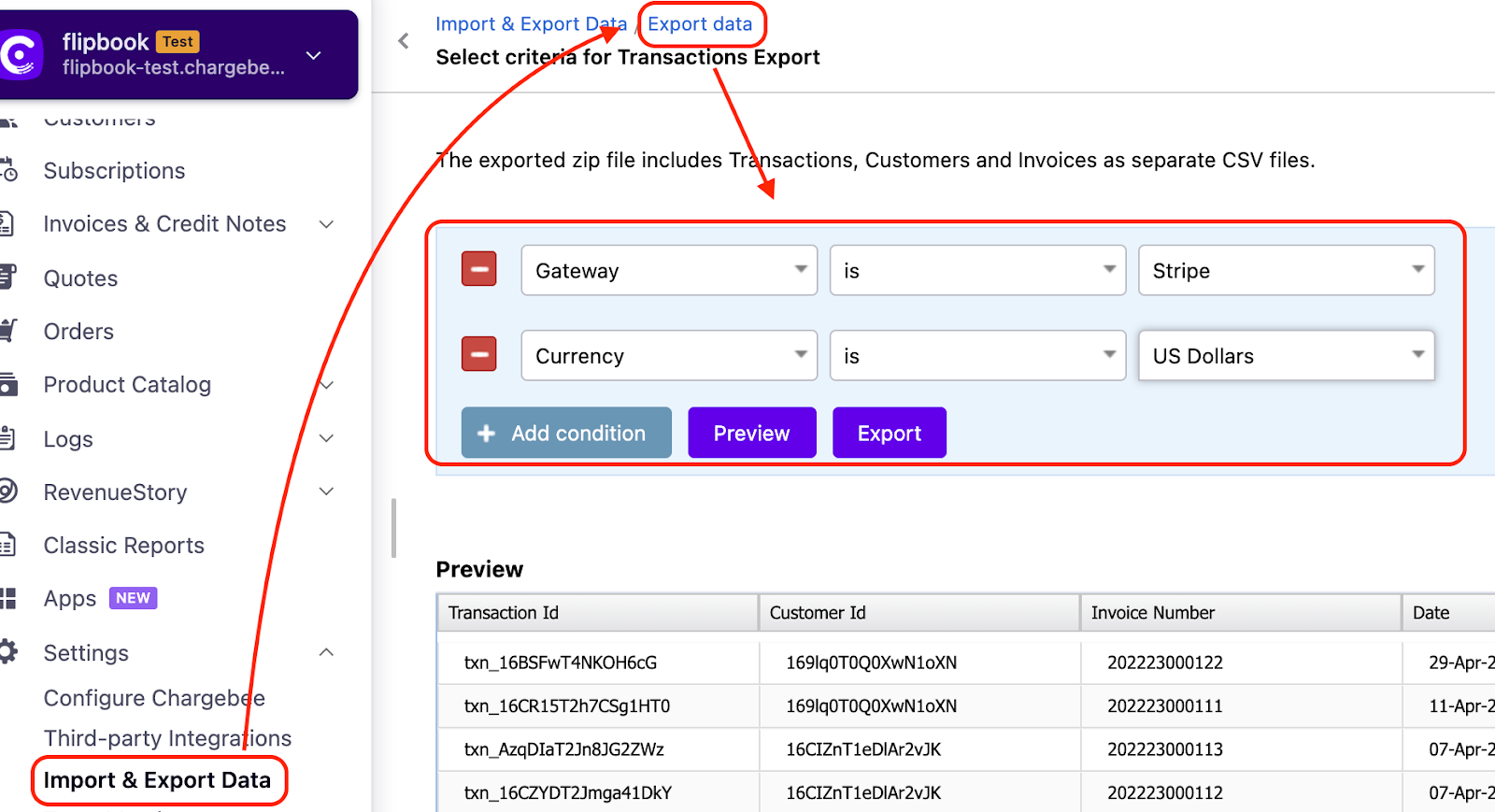The height and width of the screenshot is (812, 1495).
Task: Open the Currency field dropdown
Action: (669, 355)
